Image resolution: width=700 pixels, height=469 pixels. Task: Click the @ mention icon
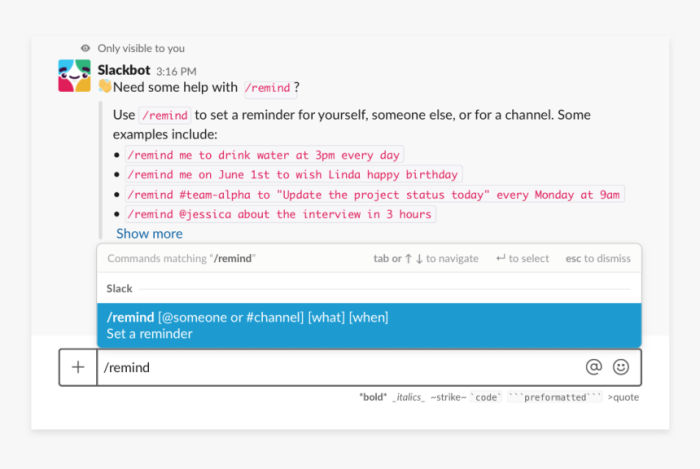tap(594, 367)
